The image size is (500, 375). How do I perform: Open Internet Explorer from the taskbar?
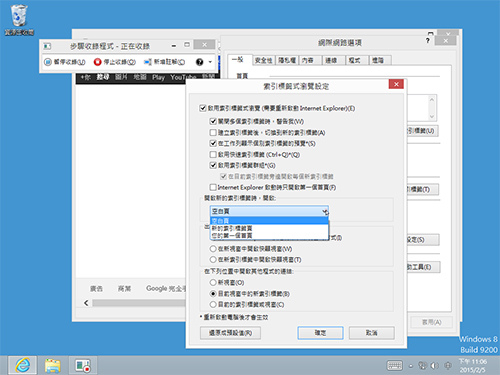[23, 365]
